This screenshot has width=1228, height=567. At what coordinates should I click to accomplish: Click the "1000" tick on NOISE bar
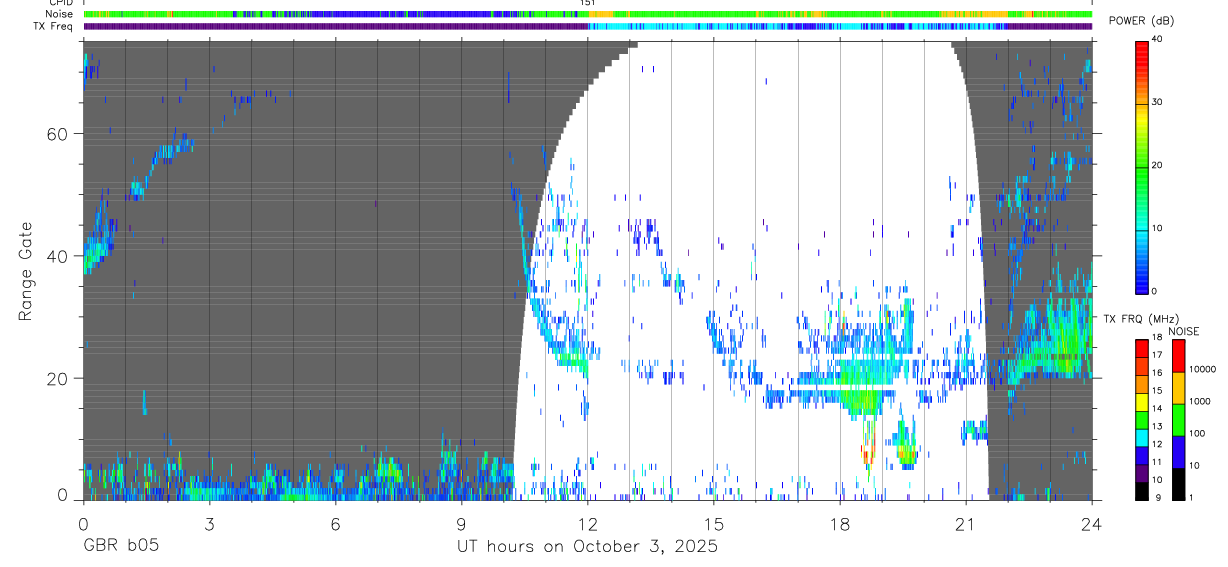[1199, 402]
